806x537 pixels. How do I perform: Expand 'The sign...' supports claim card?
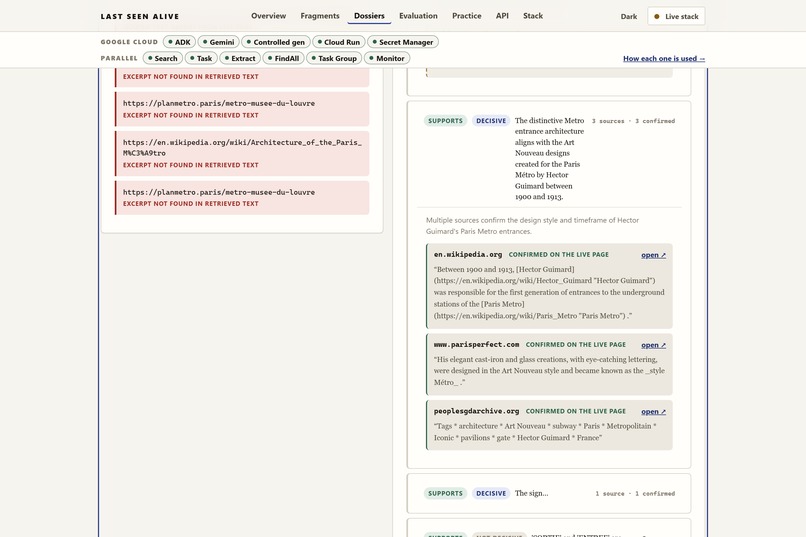tap(549, 493)
